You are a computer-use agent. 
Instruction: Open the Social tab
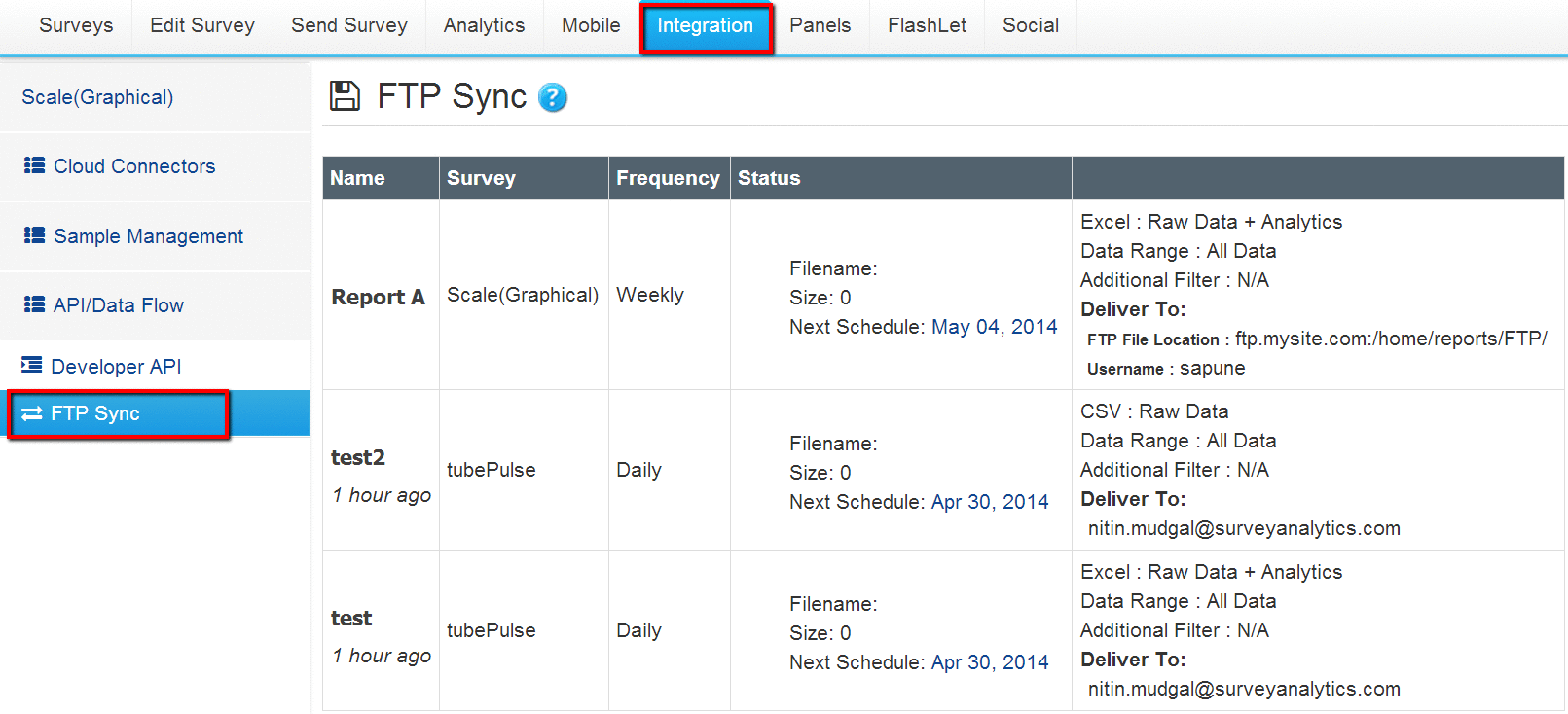coord(1031,25)
